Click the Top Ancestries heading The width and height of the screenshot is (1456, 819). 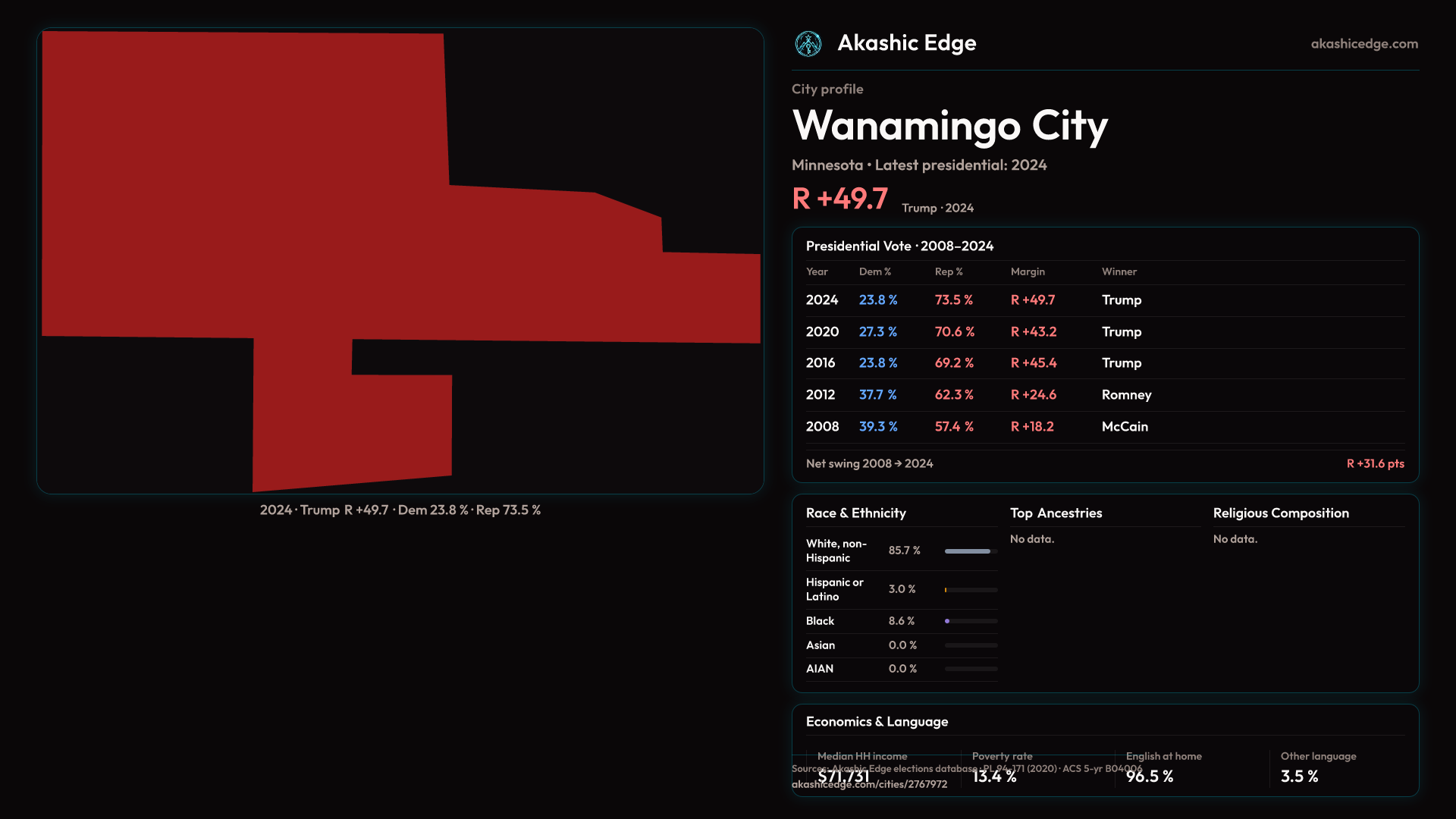click(x=1056, y=513)
